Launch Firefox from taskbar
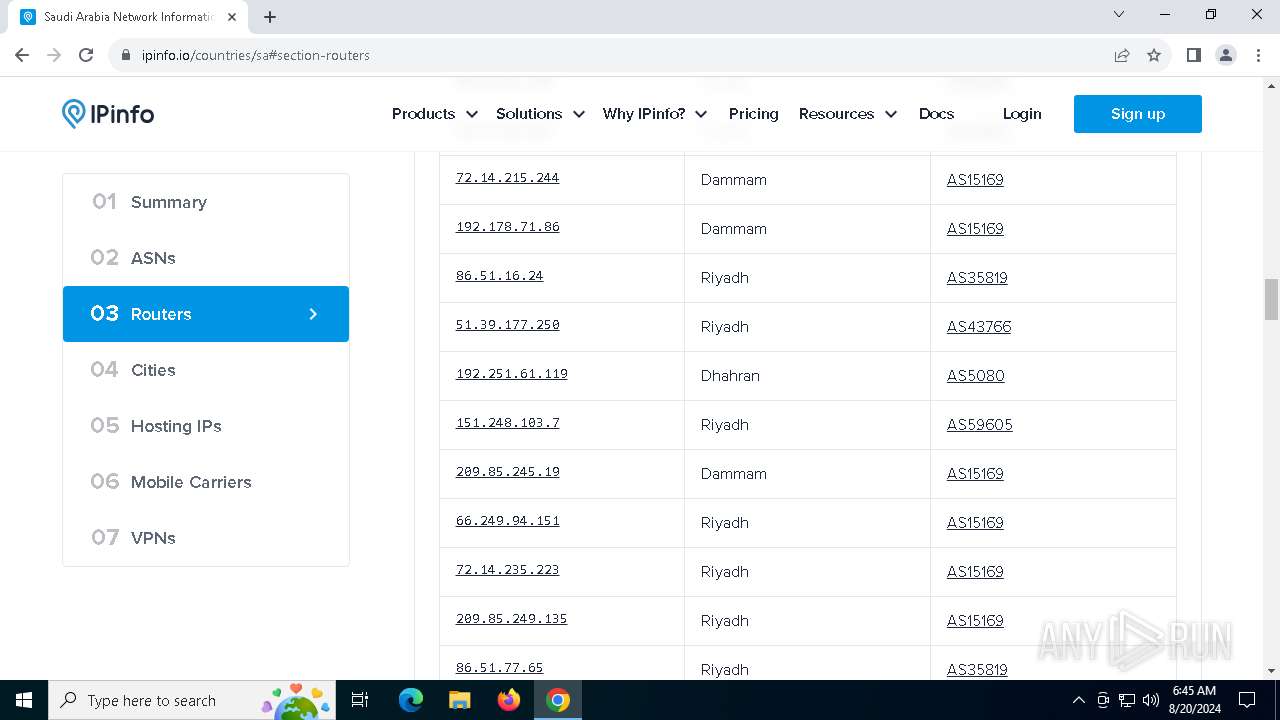1280x720 pixels. tap(509, 700)
